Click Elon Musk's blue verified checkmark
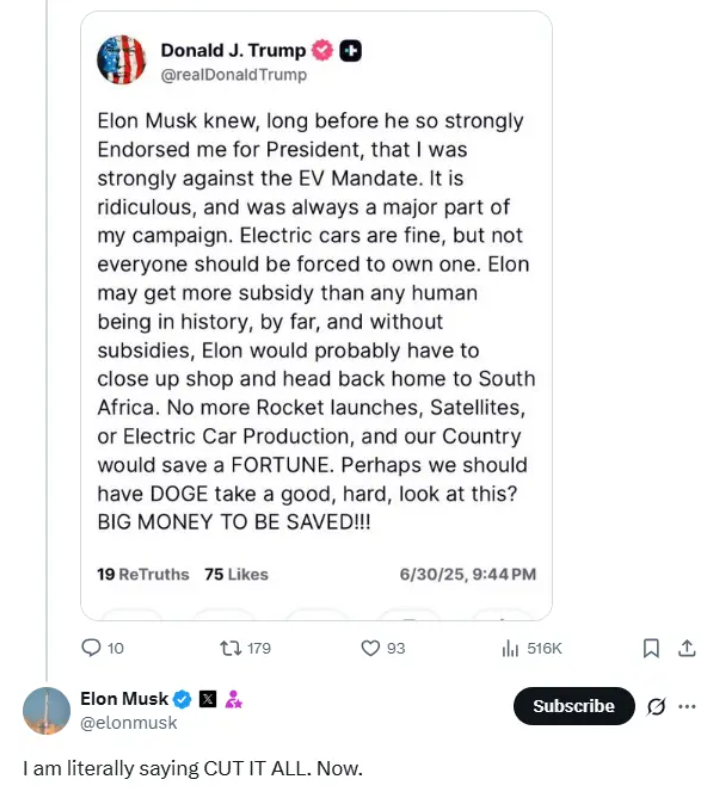The height and width of the screenshot is (791, 711). tap(183, 699)
